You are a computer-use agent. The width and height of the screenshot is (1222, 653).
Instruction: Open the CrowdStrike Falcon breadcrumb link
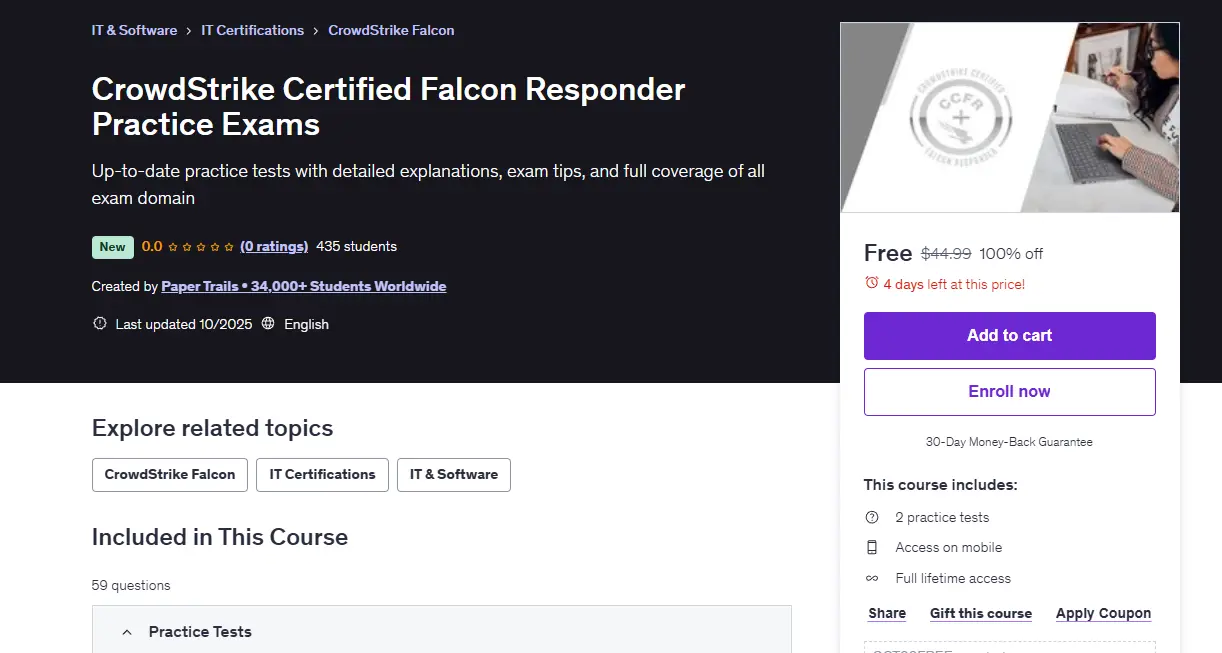(391, 30)
